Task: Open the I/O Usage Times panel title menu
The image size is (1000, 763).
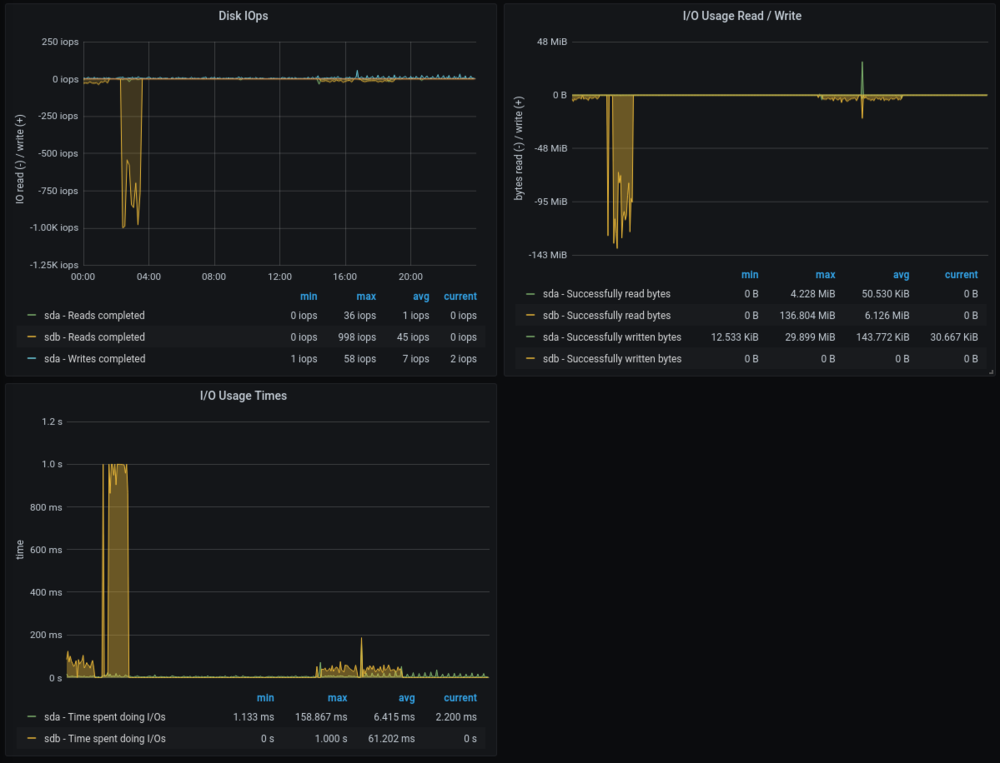Action: [x=243, y=396]
